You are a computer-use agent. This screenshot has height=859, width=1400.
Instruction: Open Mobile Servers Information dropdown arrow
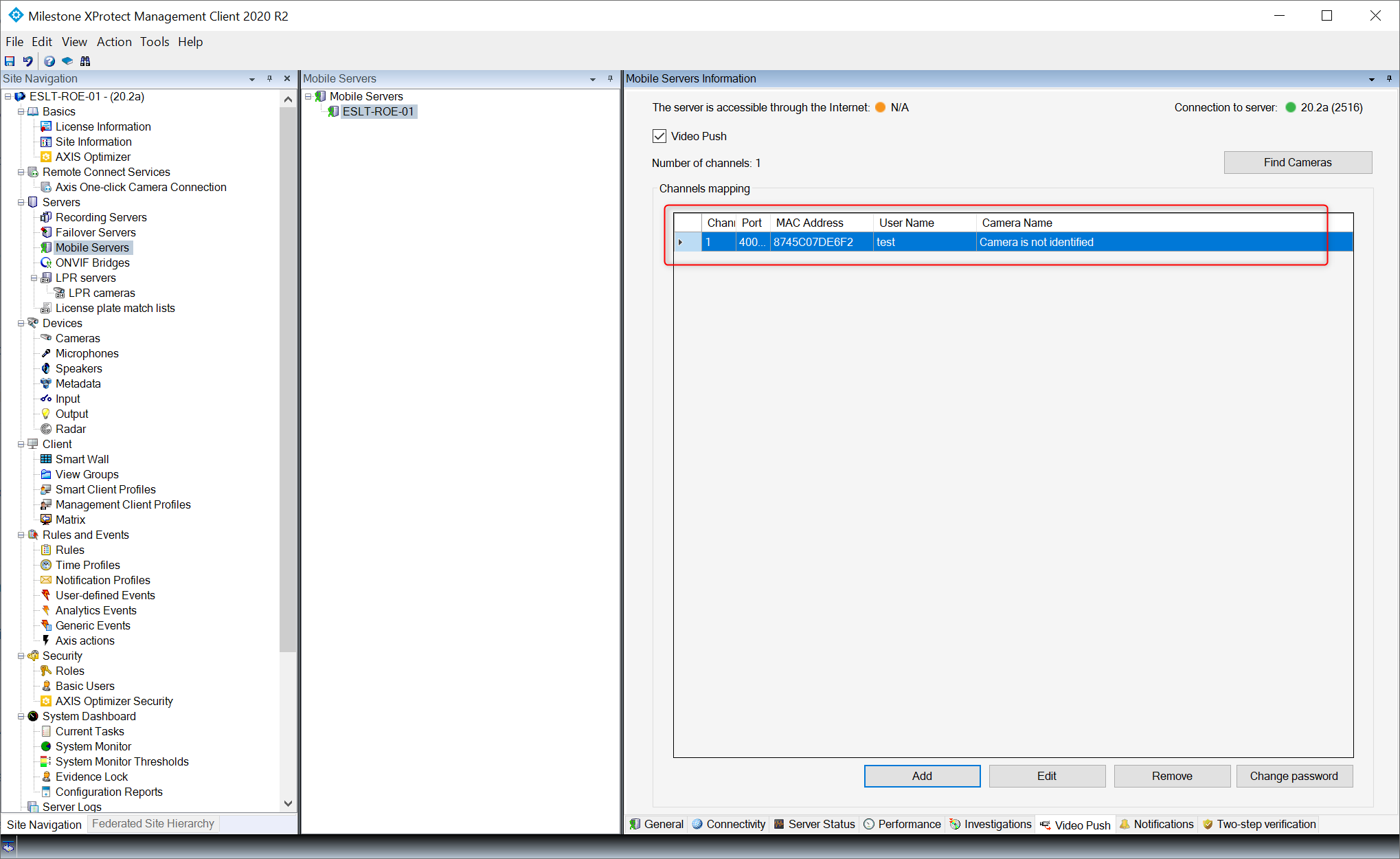pyautogui.click(x=1371, y=79)
